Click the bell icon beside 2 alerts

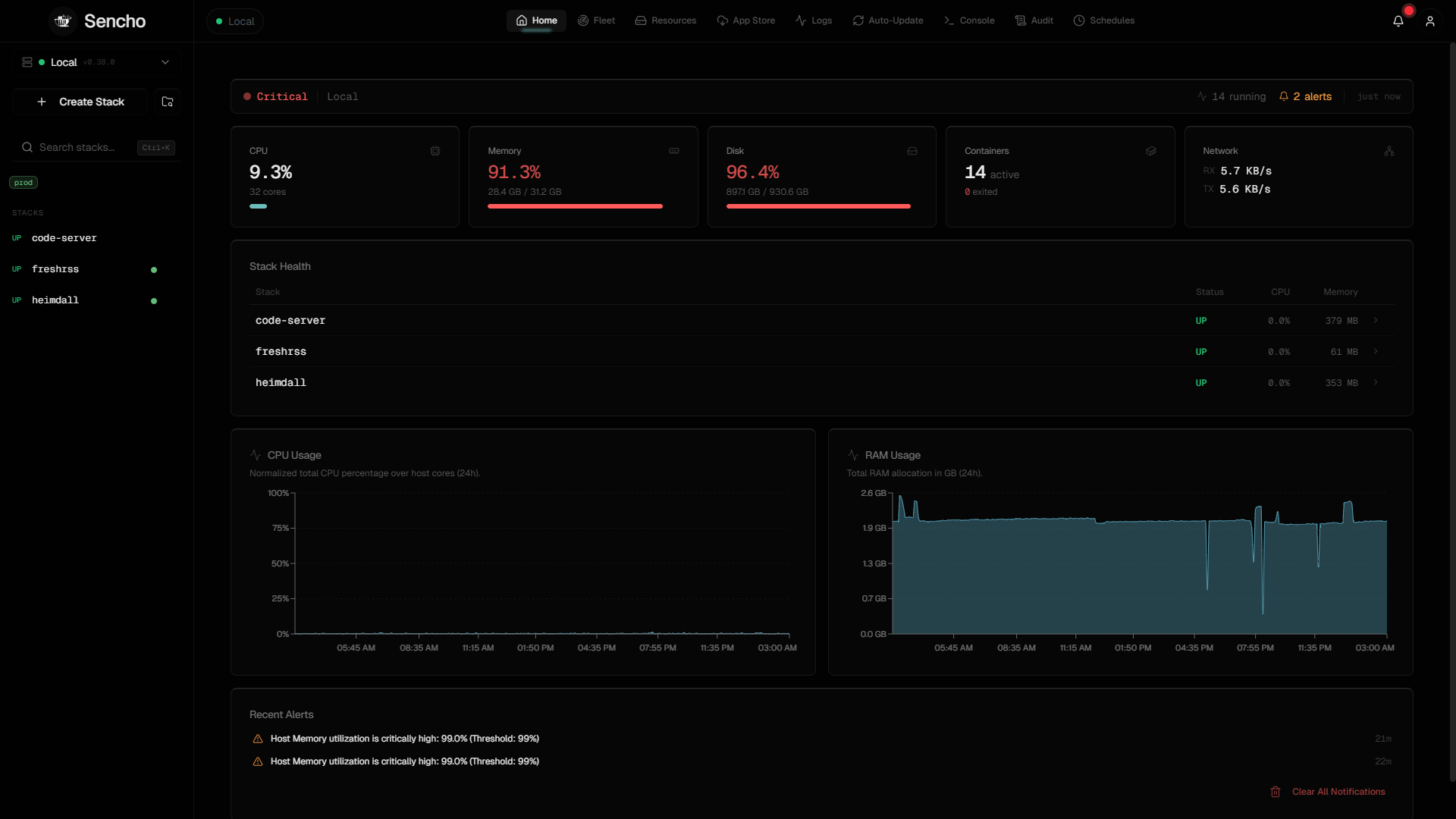pos(1284,96)
